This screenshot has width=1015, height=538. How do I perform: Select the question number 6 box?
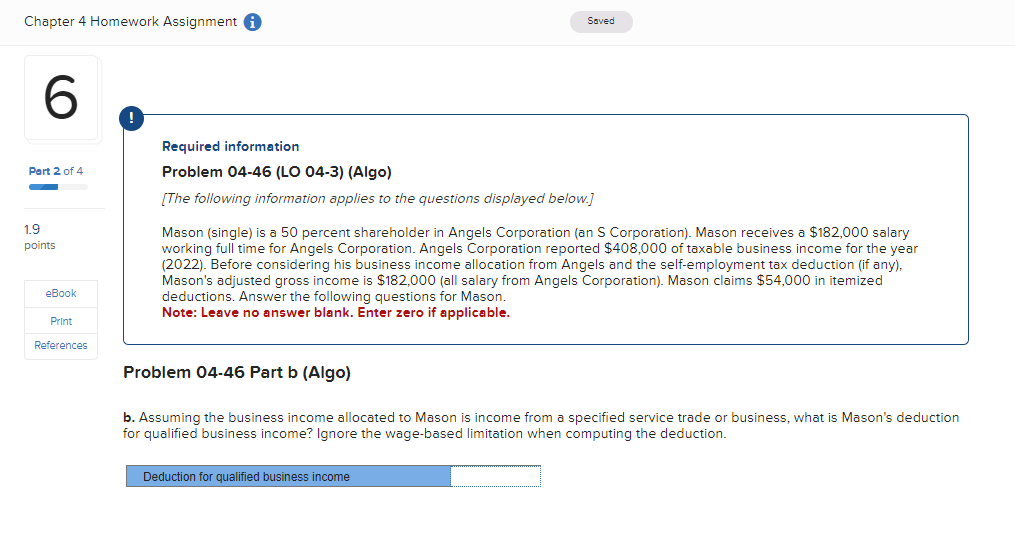61,98
